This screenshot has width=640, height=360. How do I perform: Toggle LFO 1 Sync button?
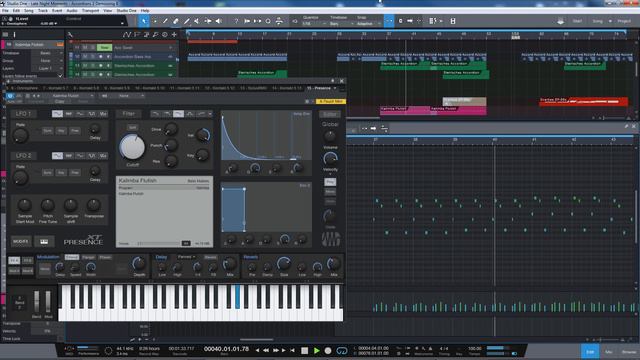(47, 131)
